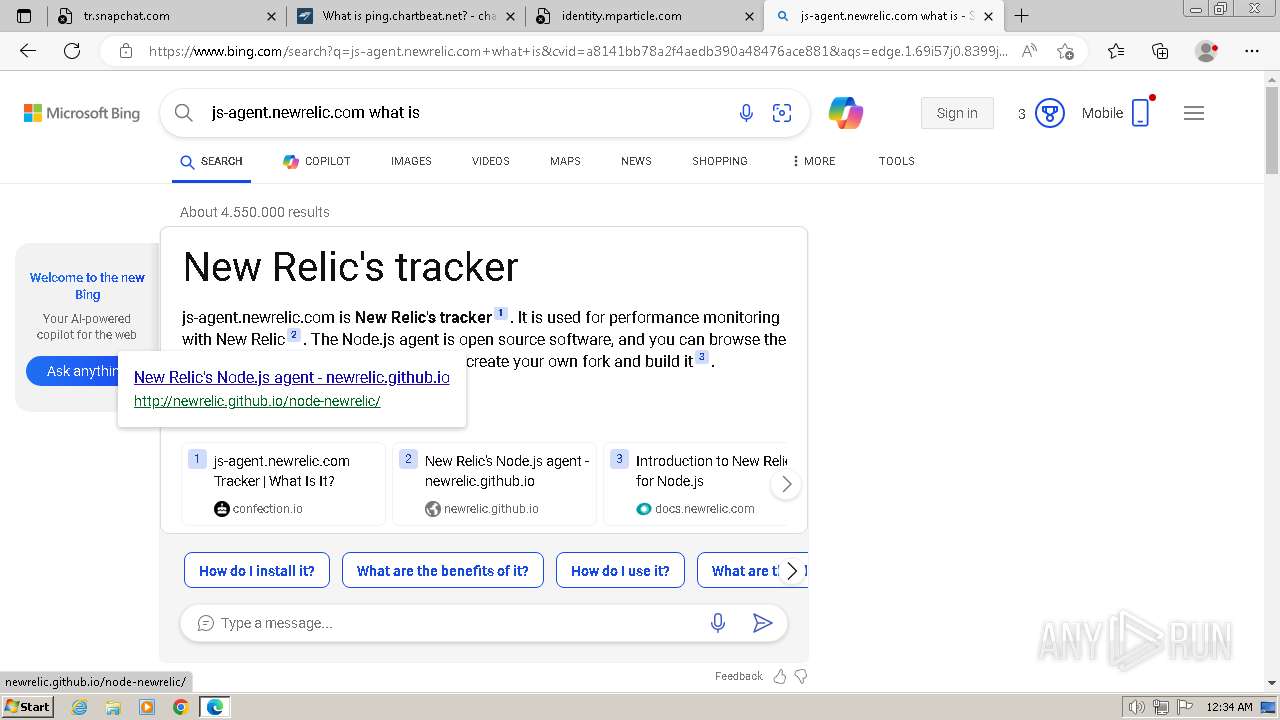Open a new tab with the plus button

[x=1021, y=16]
